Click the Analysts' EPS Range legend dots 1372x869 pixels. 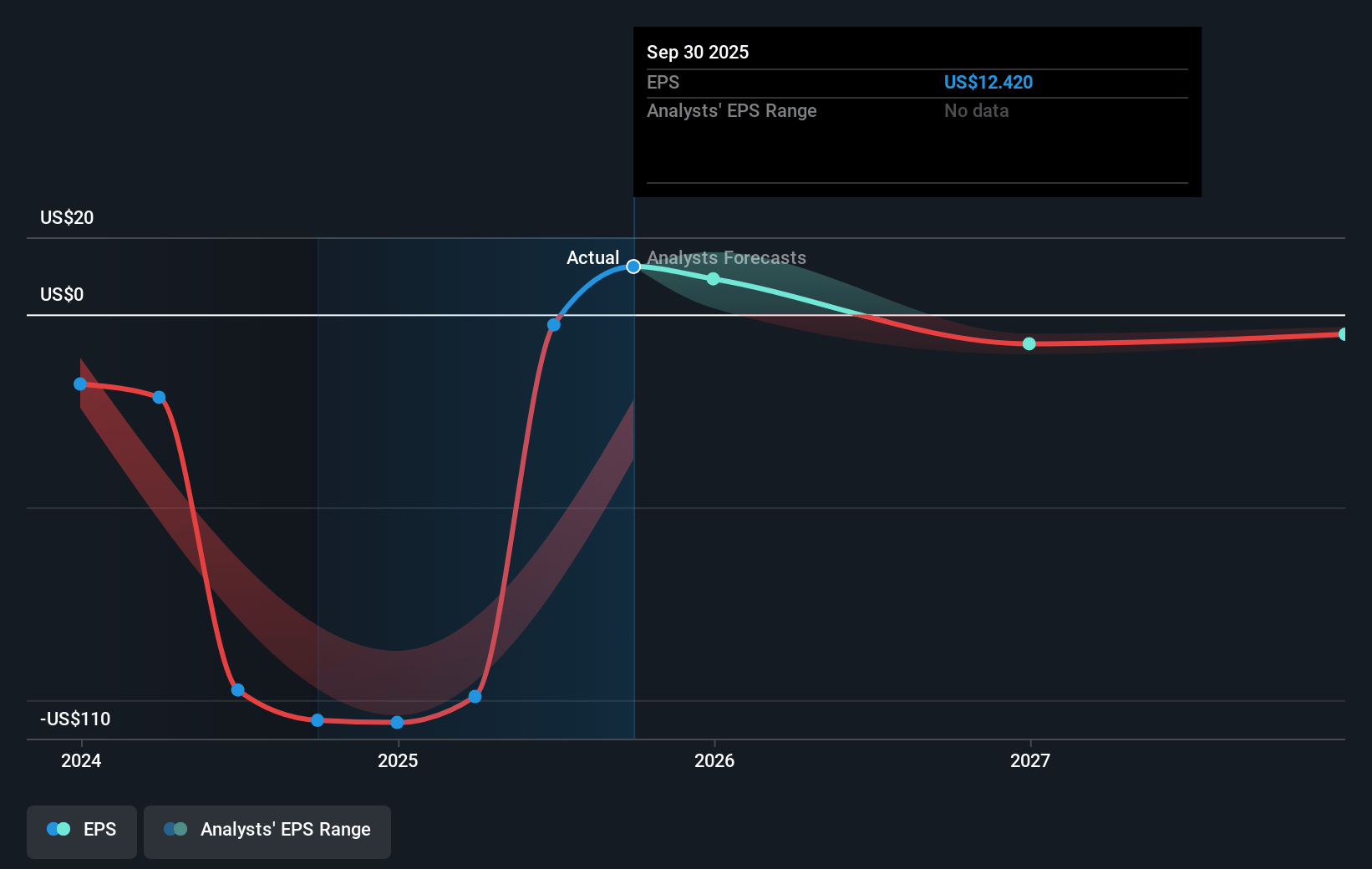[175, 830]
